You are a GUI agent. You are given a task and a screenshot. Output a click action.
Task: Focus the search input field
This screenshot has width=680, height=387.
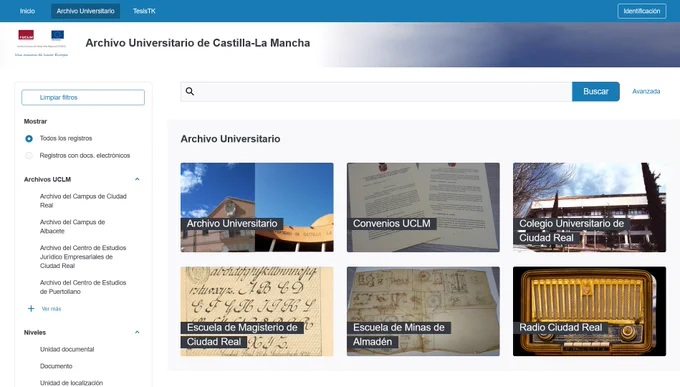(376, 92)
